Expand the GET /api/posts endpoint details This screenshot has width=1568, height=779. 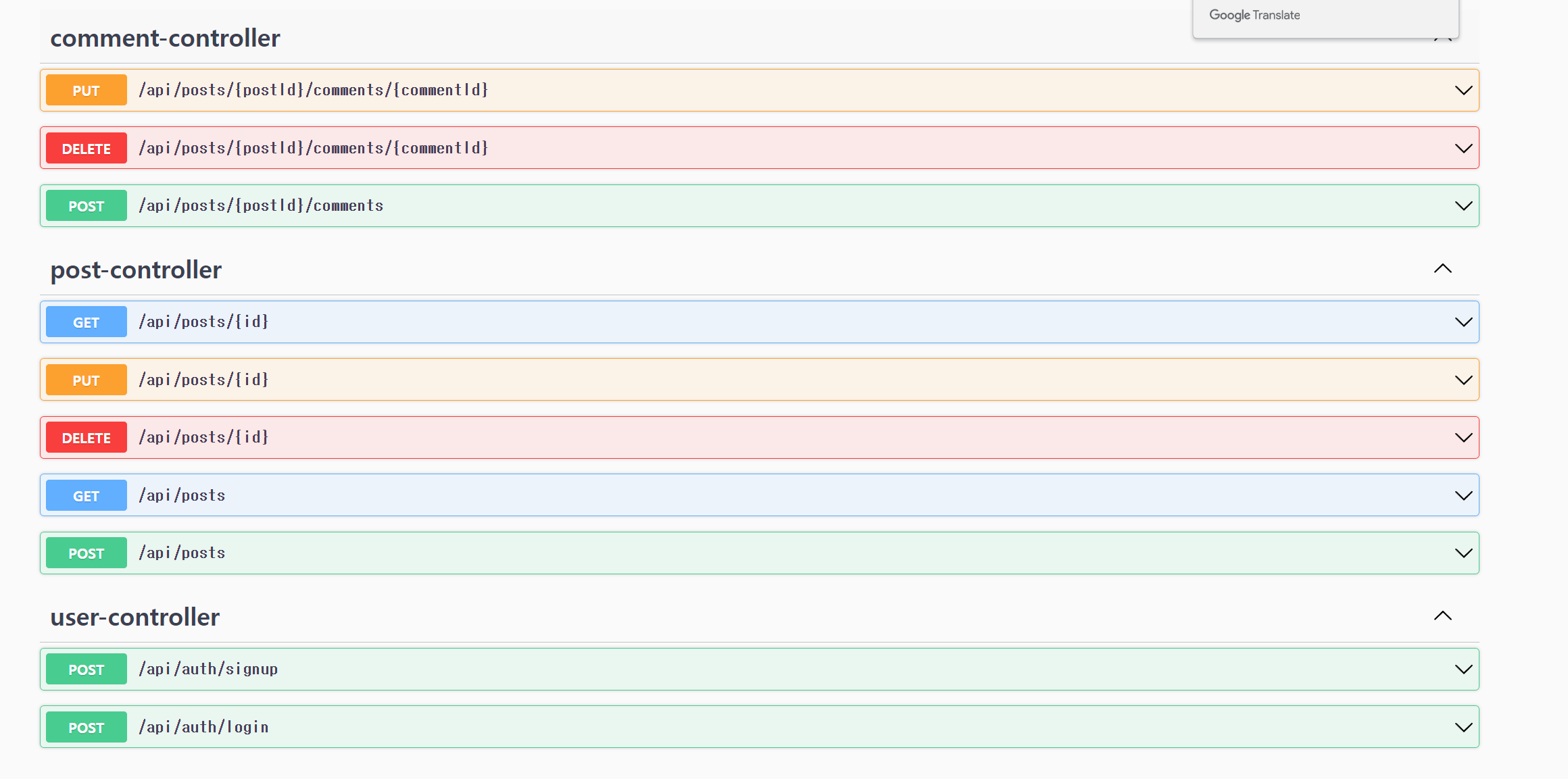pyautogui.click(x=1464, y=495)
